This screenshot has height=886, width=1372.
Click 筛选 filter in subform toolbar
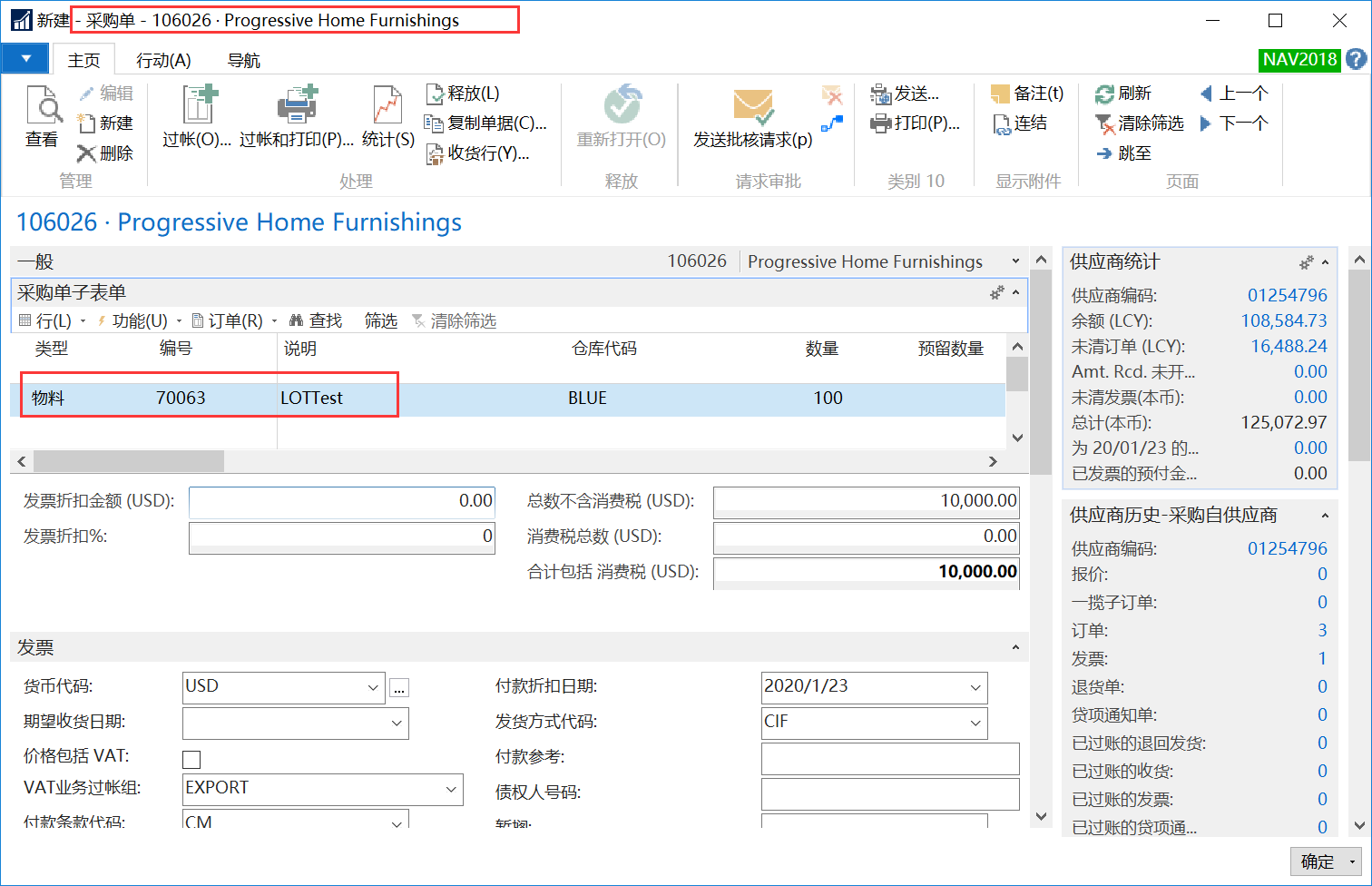381,320
